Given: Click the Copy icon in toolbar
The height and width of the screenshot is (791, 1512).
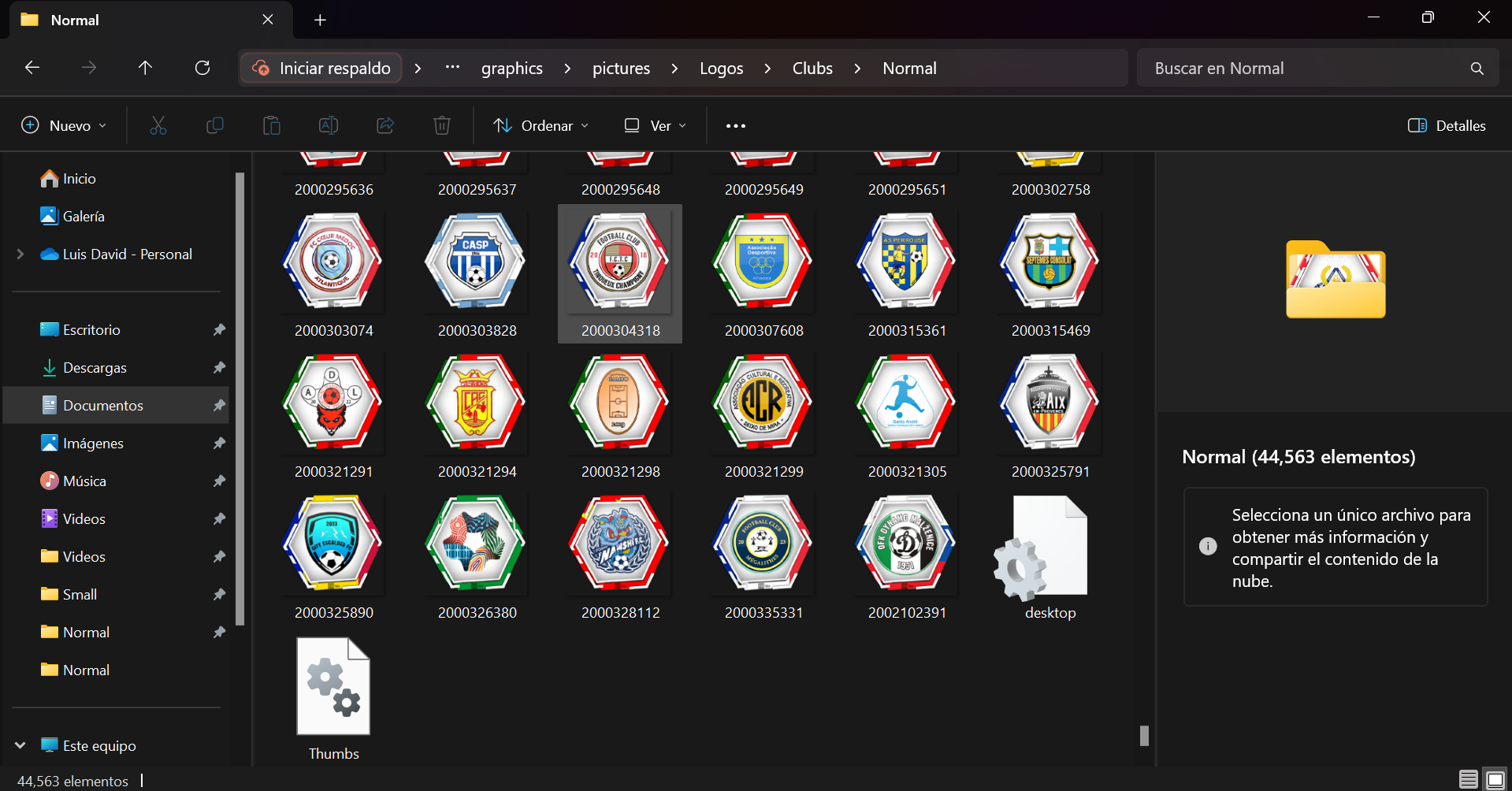Looking at the screenshot, I should [x=215, y=125].
